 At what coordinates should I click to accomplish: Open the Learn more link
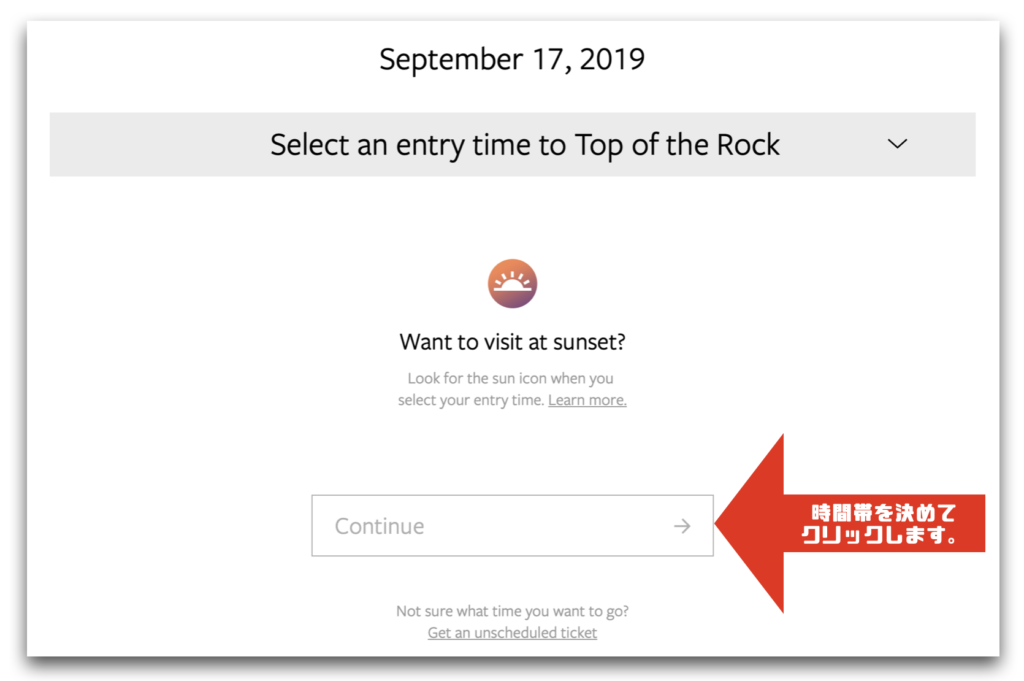click(587, 400)
